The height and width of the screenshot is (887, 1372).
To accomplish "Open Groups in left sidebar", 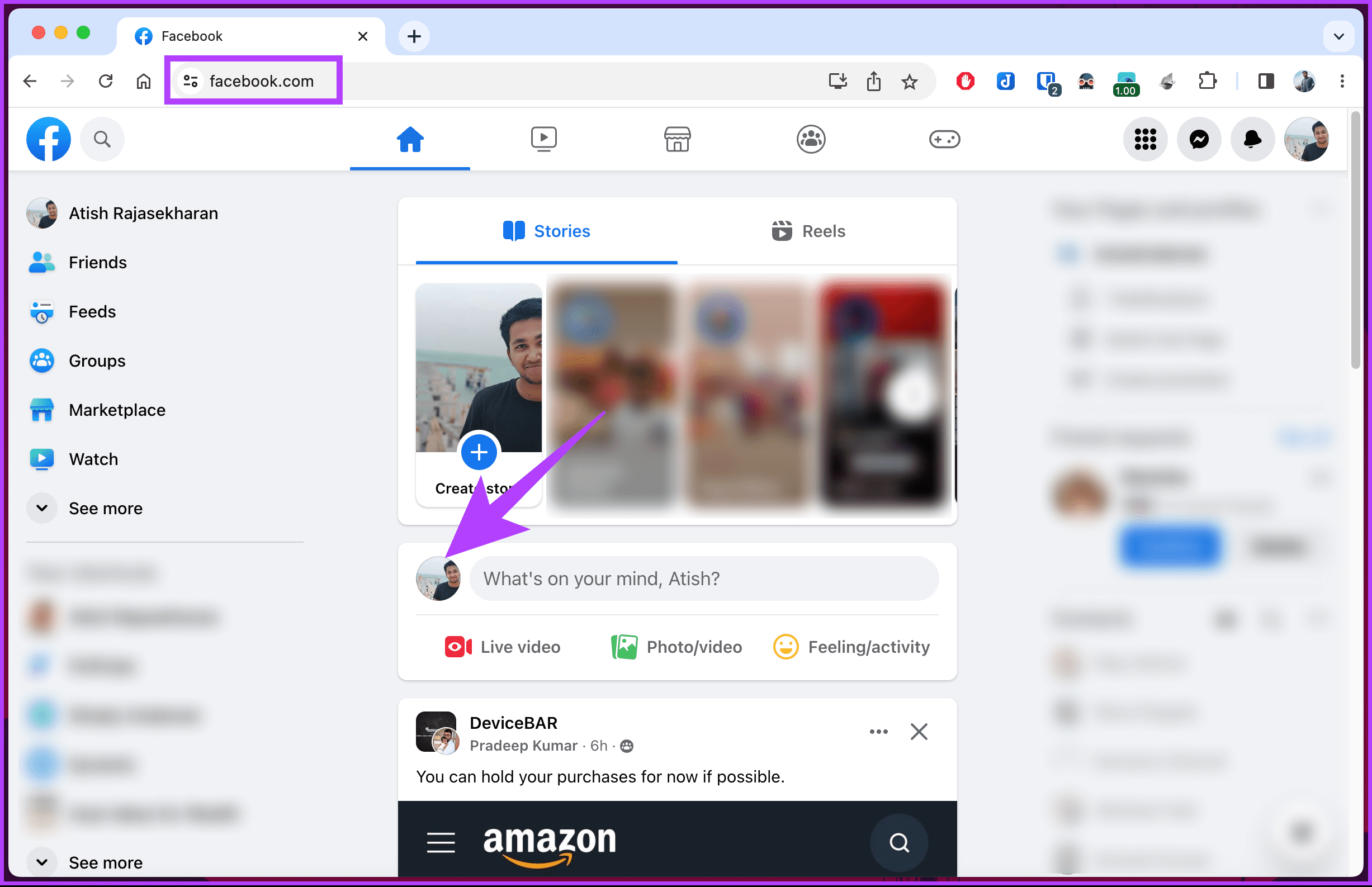I will (x=164, y=361).
